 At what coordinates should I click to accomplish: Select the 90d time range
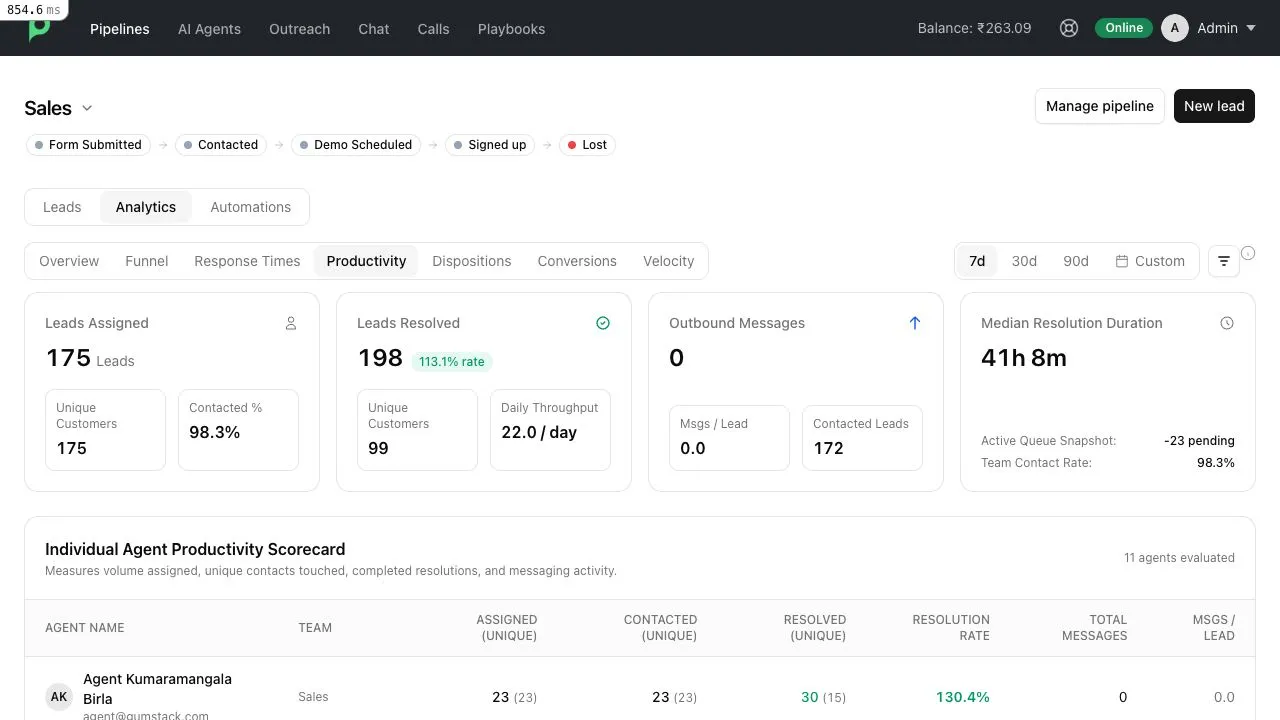(x=1076, y=261)
